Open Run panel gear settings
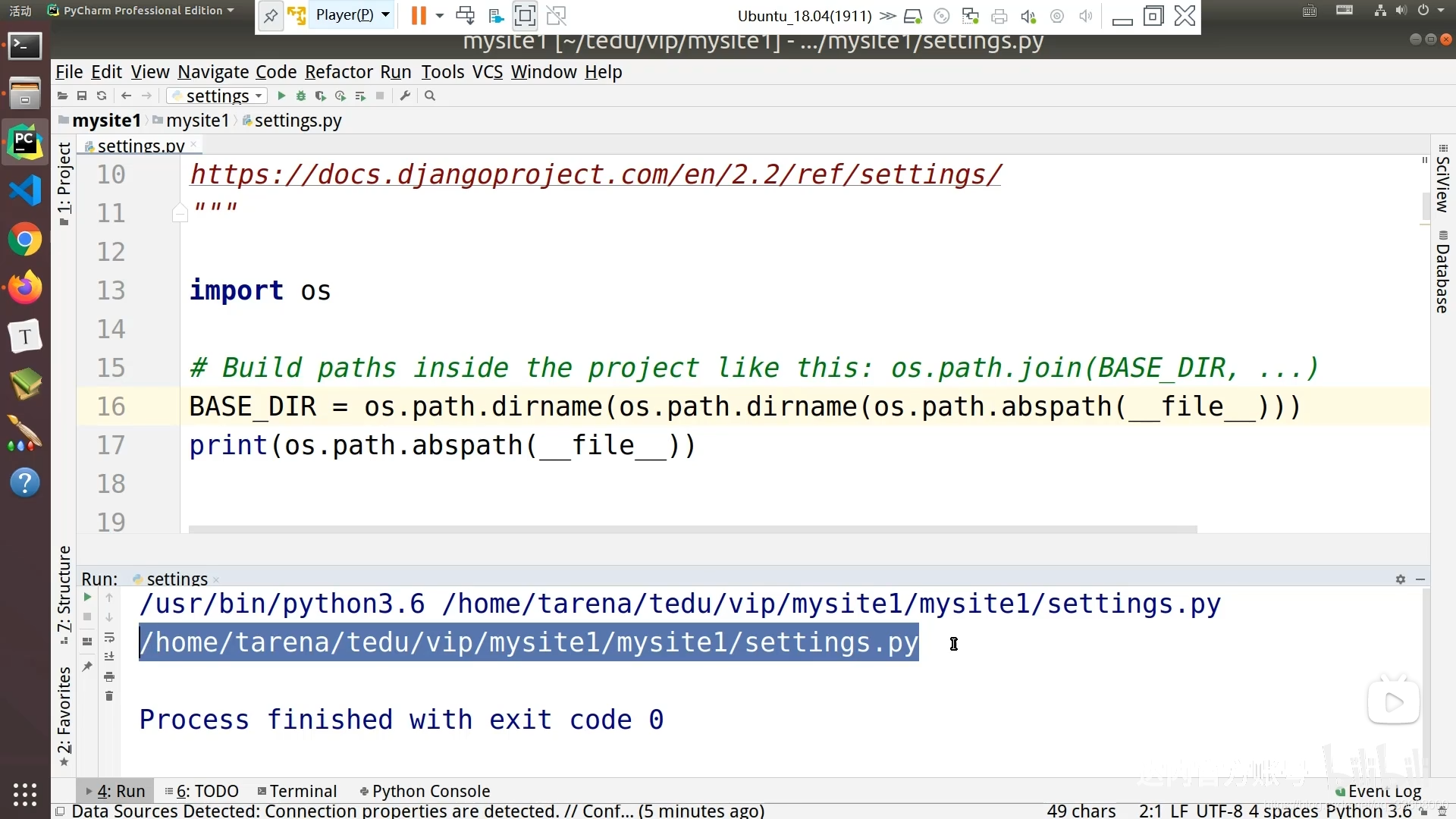Image resolution: width=1456 pixels, height=819 pixels. tap(1401, 579)
